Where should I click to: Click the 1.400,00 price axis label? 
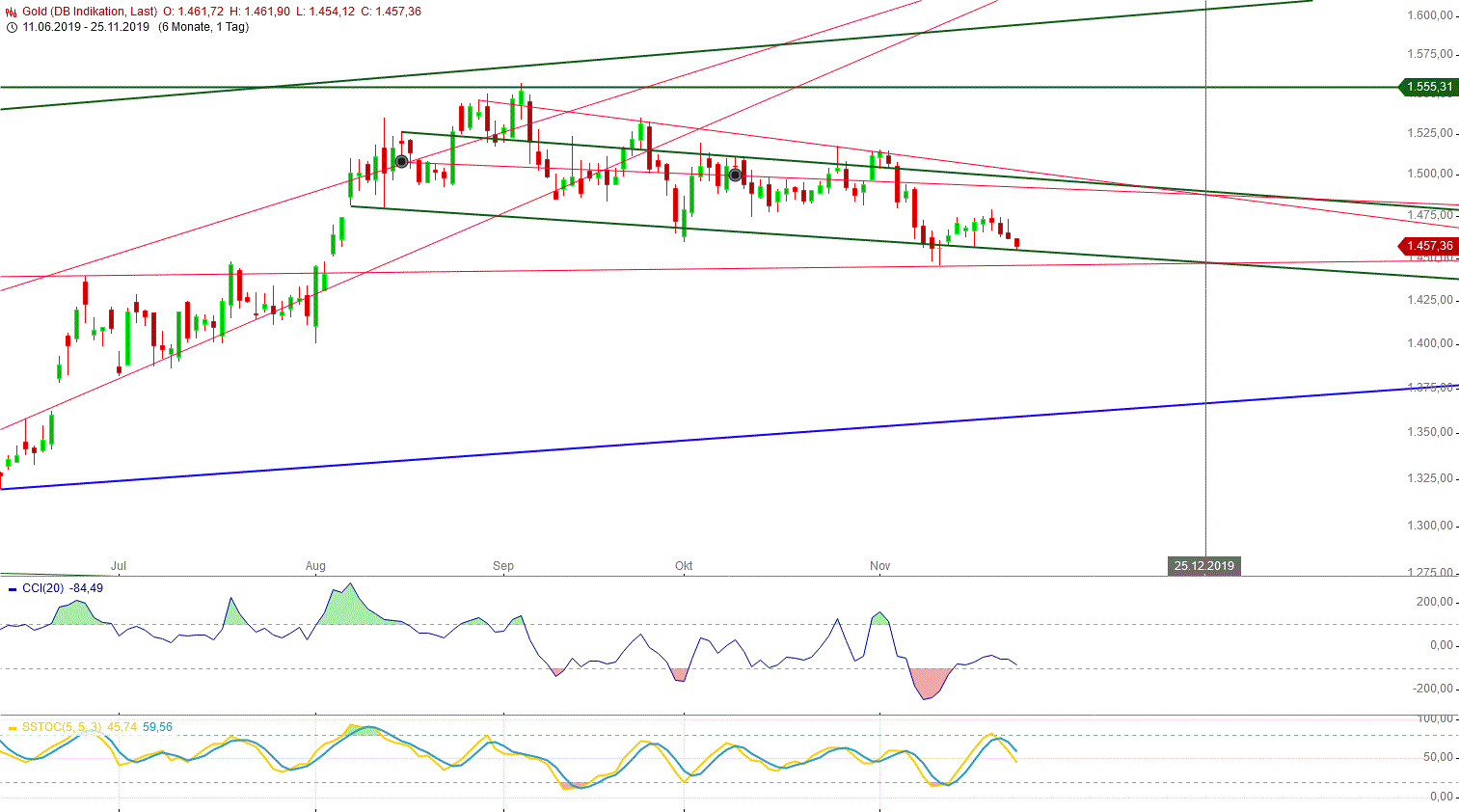coord(1430,343)
